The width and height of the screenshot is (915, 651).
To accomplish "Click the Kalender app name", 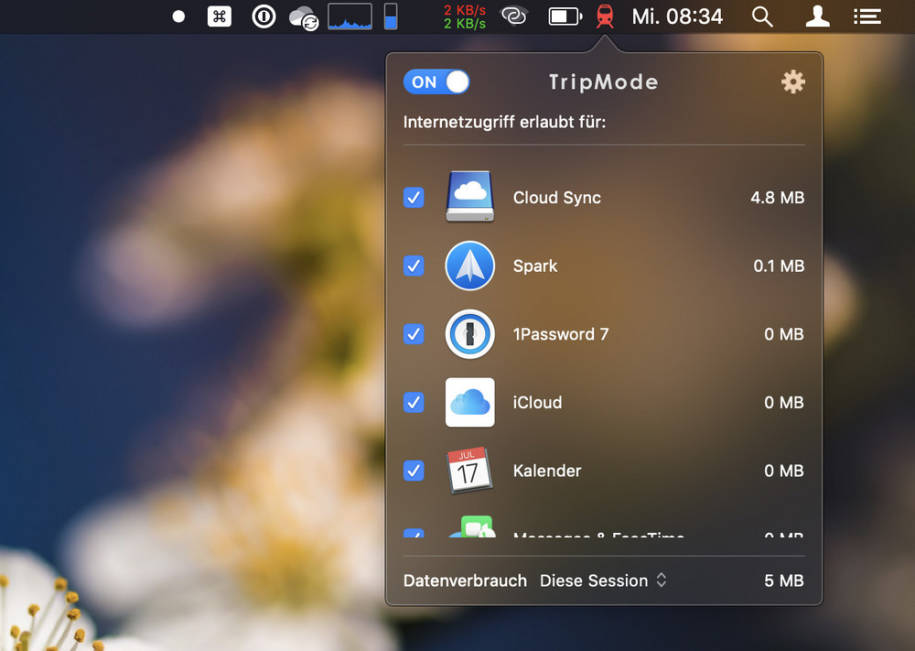I will pos(547,471).
